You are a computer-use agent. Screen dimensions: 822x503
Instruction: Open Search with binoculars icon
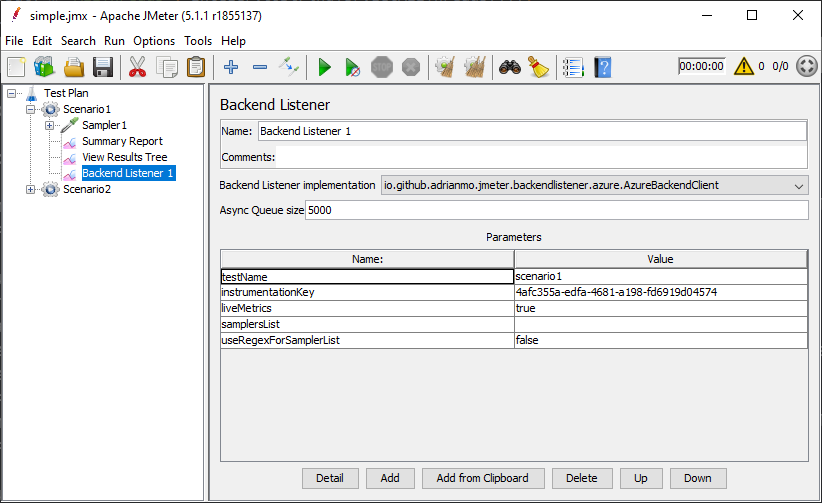[x=510, y=67]
